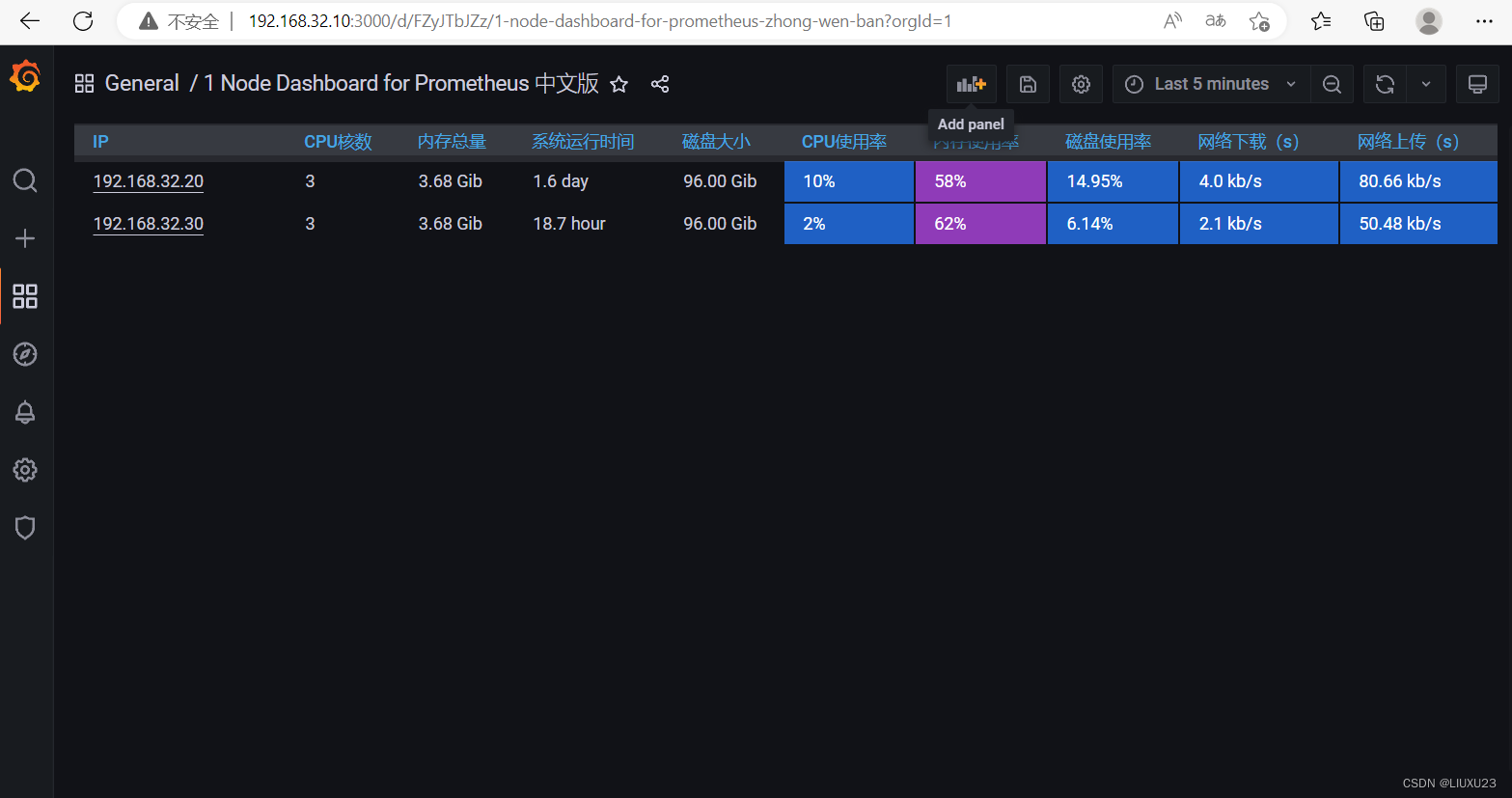Click the browser address bar URL

[600, 21]
